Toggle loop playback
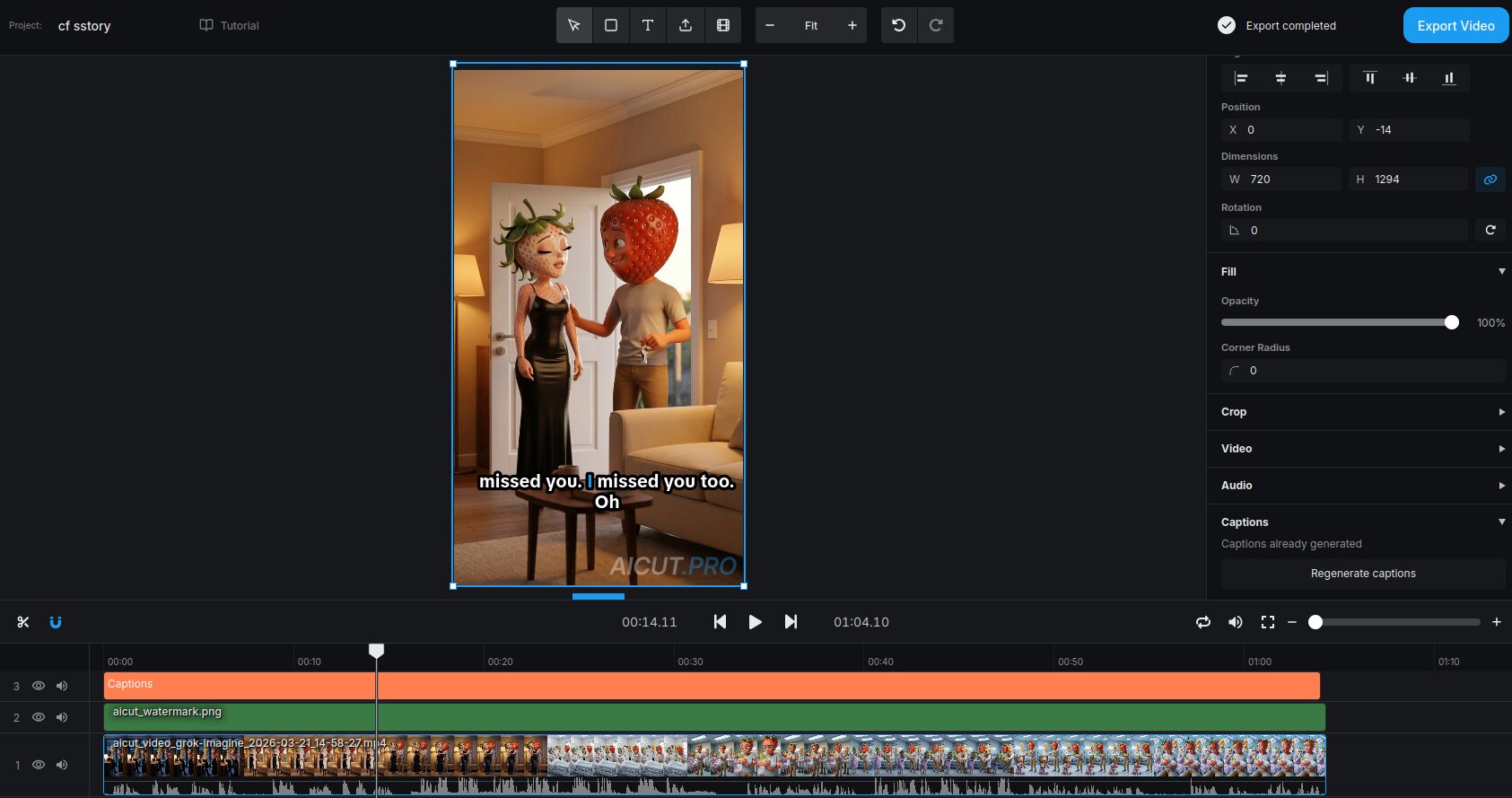 point(1203,622)
